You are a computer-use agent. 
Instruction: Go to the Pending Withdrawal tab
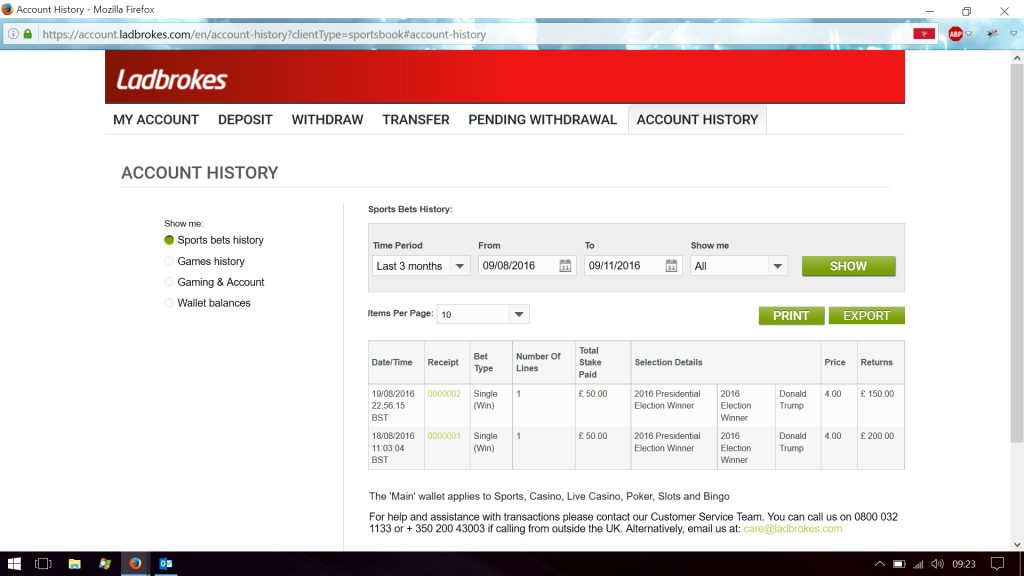pos(543,120)
